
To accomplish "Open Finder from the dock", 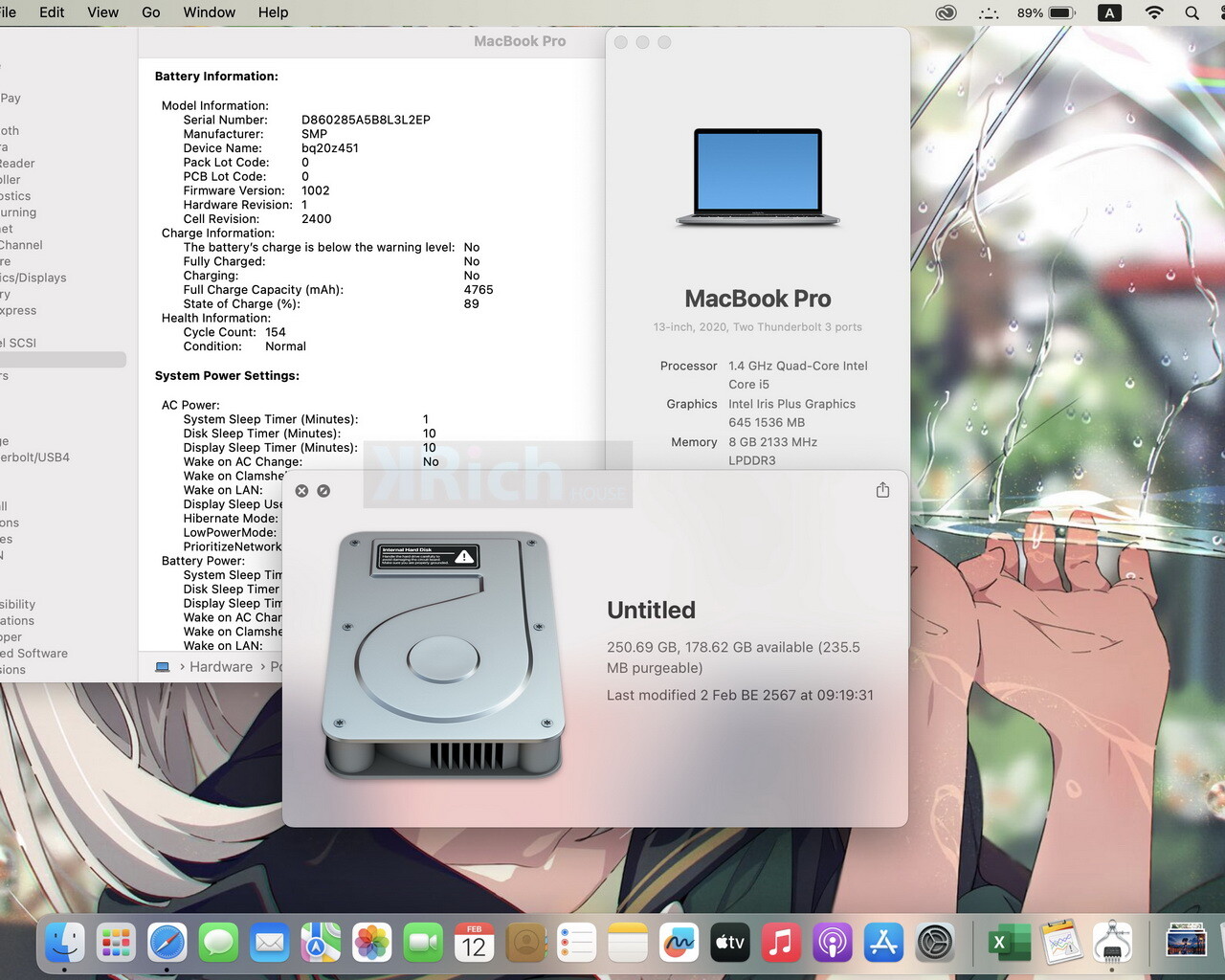I will coord(64,943).
